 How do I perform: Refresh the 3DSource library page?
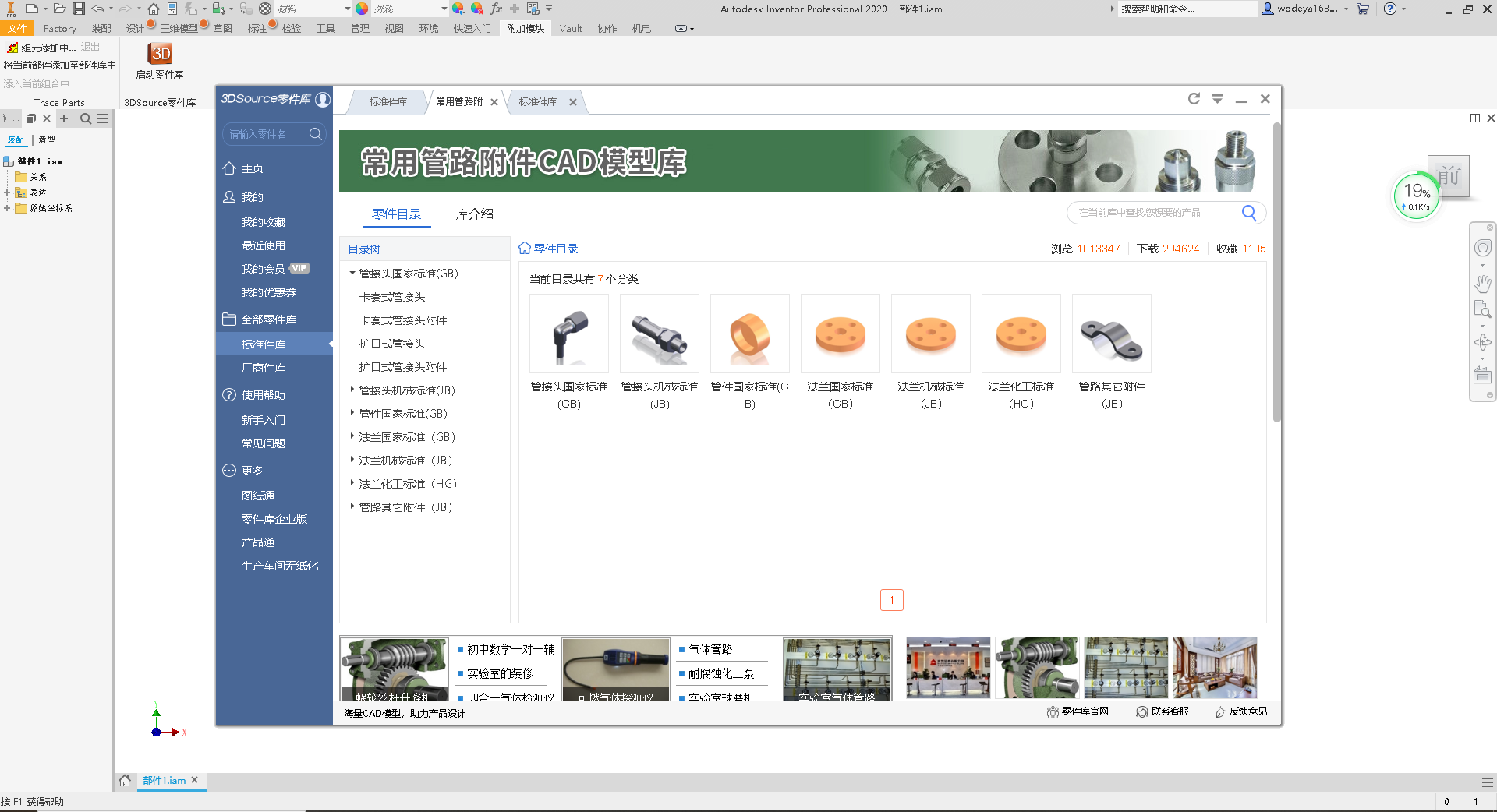click(1194, 99)
